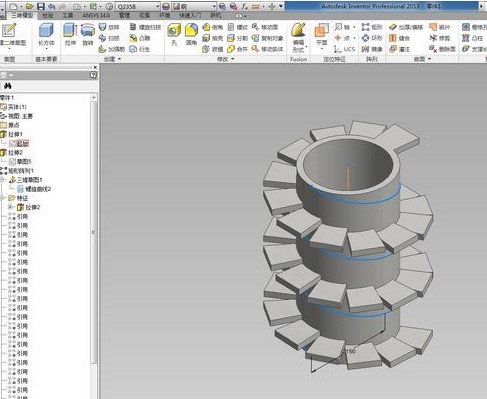Apply Circular pattern (环形)
This screenshot has height=399, width=487.
372,38
